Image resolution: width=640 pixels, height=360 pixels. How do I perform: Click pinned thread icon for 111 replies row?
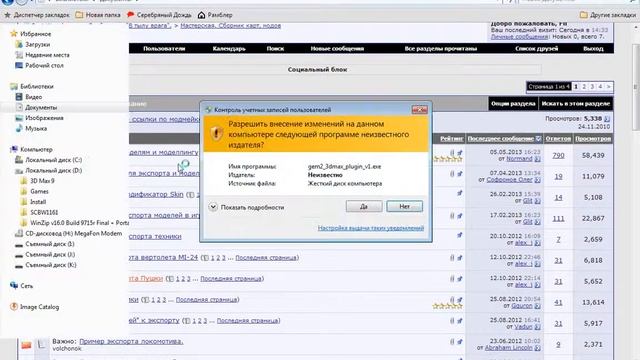[x=460, y=216]
